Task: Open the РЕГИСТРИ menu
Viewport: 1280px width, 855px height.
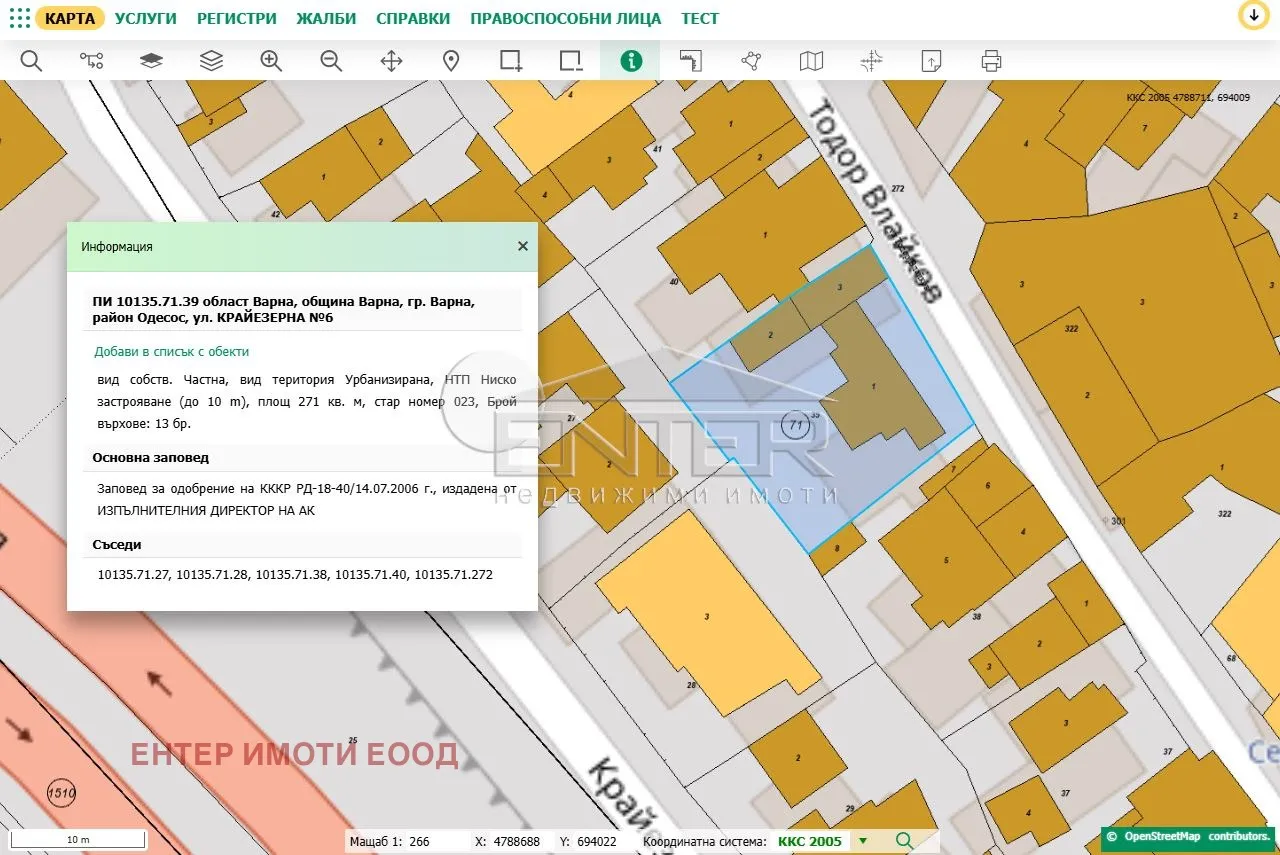Action: click(x=237, y=18)
